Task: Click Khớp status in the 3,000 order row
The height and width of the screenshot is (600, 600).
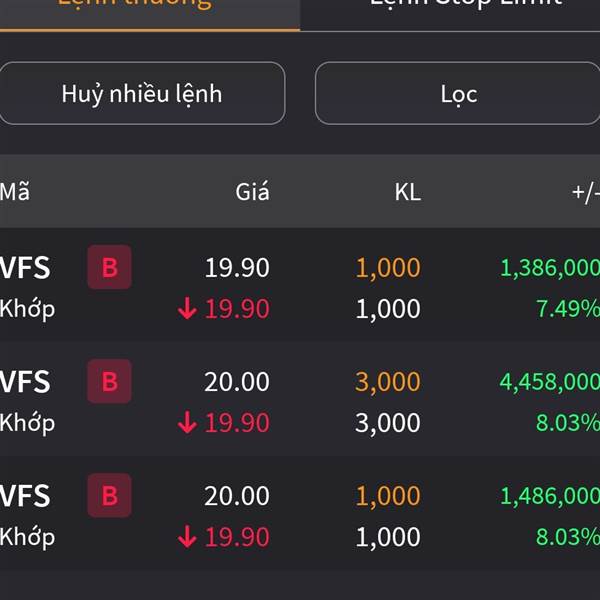Action: (x=28, y=422)
